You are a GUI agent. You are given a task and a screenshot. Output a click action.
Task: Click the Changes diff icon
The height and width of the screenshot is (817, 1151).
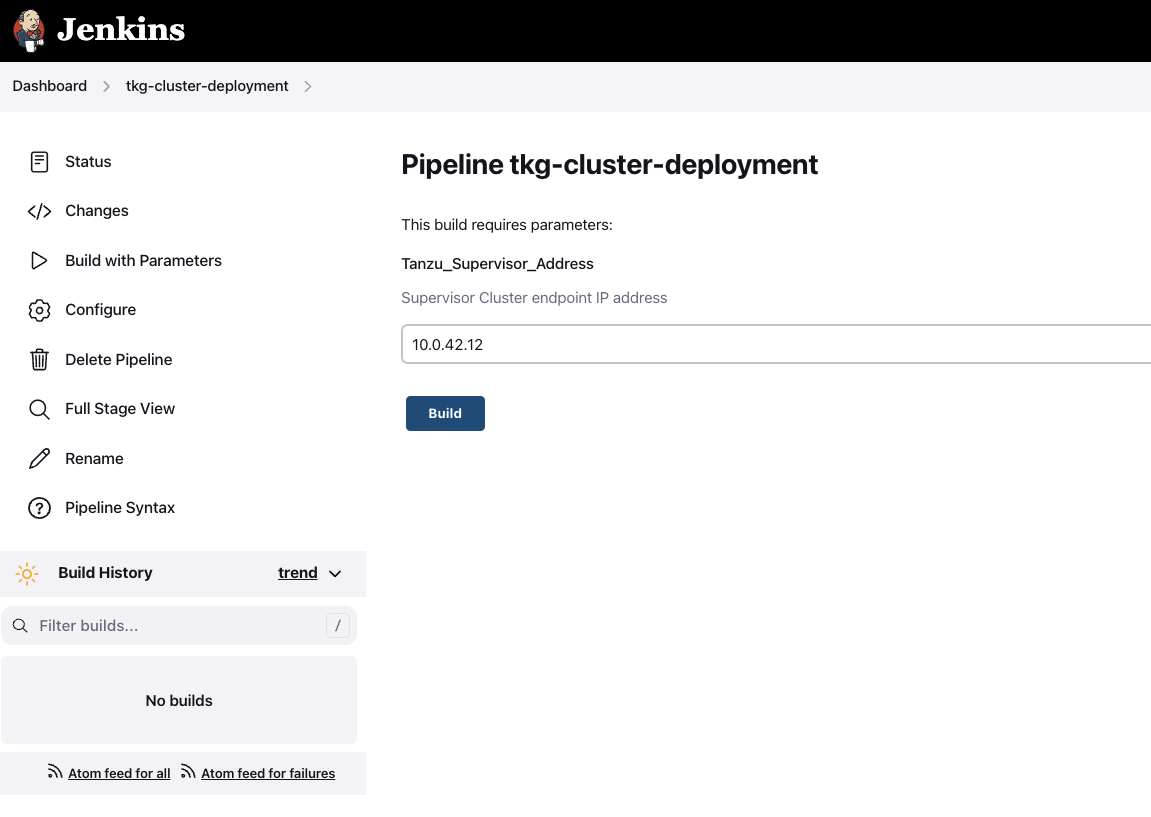[39, 210]
